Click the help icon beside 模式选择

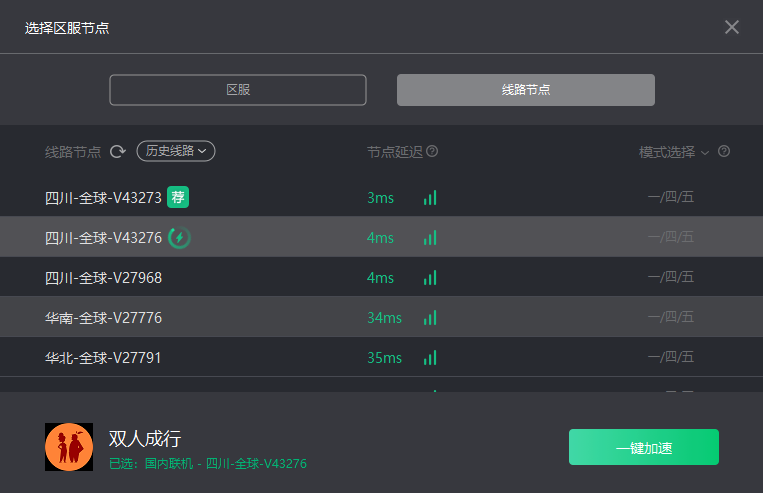point(724,151)
